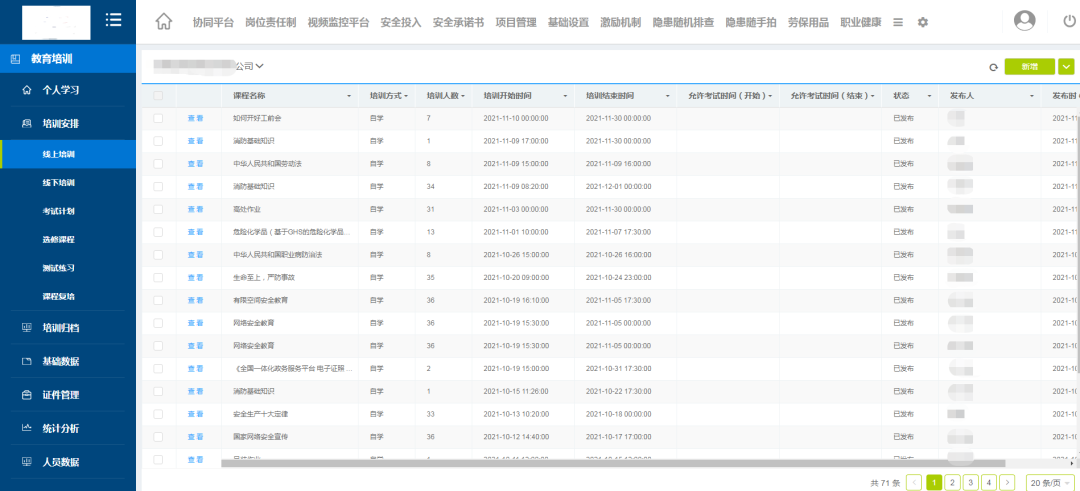
Task: Select the checkbox for 高处作业 row
Action: [158, 209]
